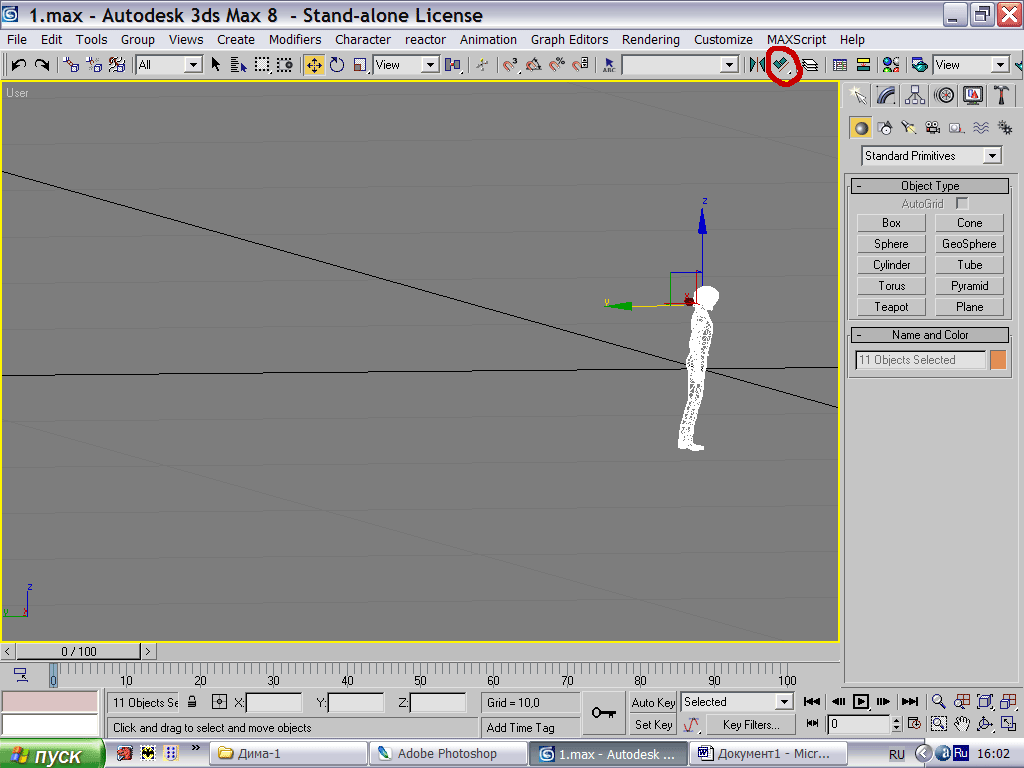Open the reference coordinate View dropdown

pos(406,65)
